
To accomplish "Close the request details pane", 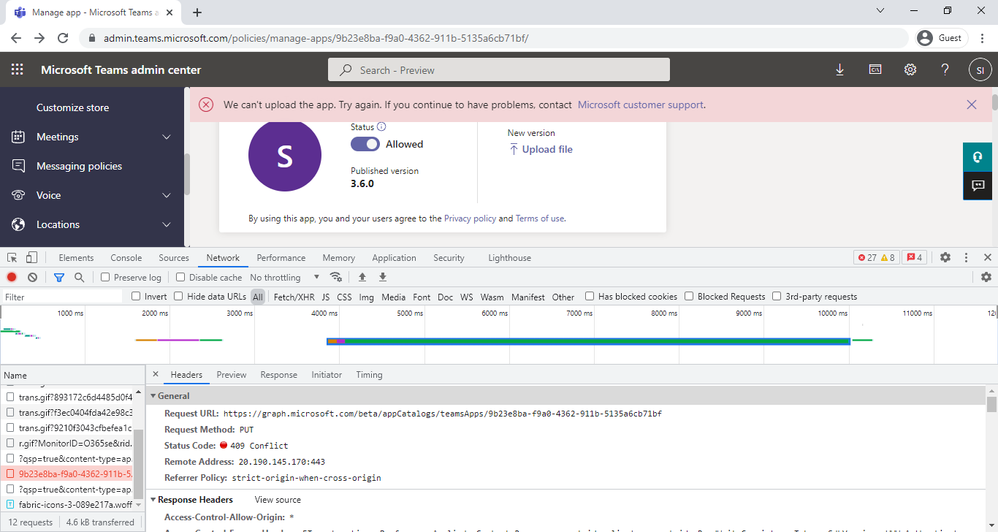I will [155, 374].
